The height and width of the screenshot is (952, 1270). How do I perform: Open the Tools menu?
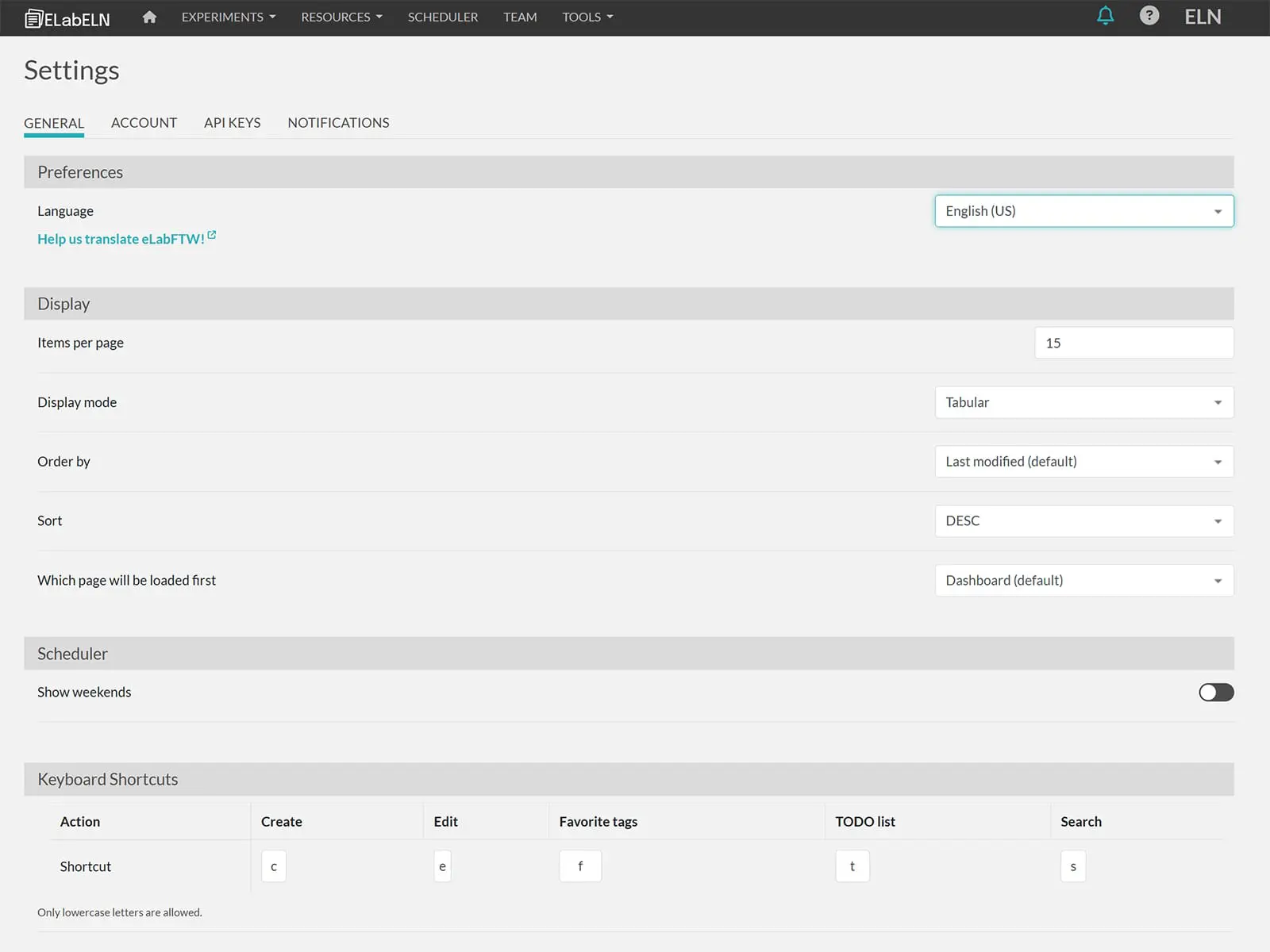coord(587,17)
